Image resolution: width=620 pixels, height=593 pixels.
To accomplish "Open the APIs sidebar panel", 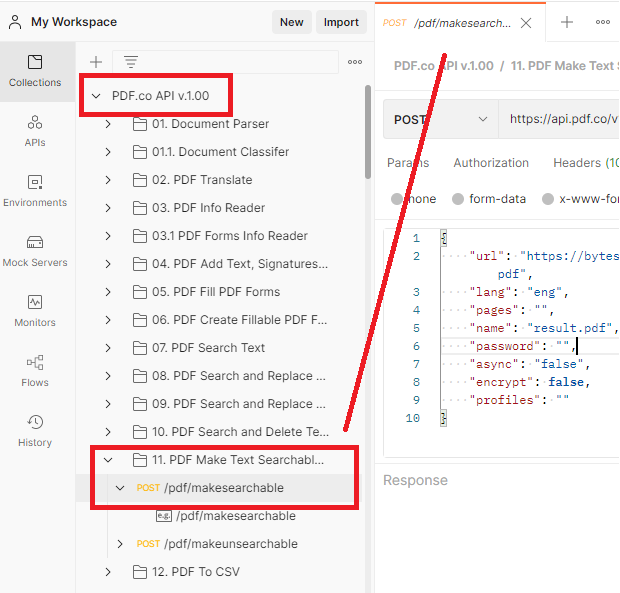I will (35, 131).
